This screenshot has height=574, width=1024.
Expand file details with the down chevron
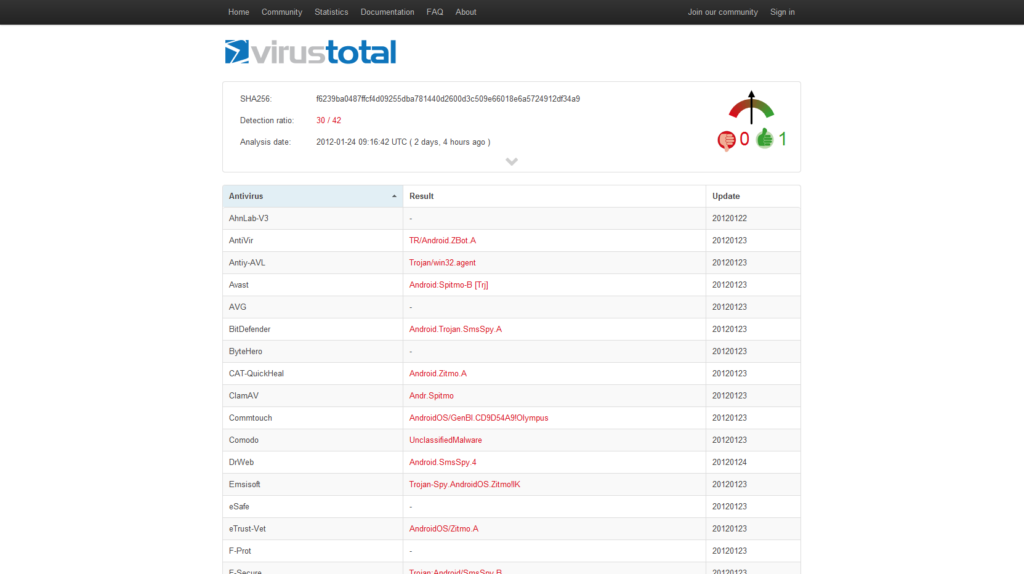pyautogui.click(x=511, y=162)
